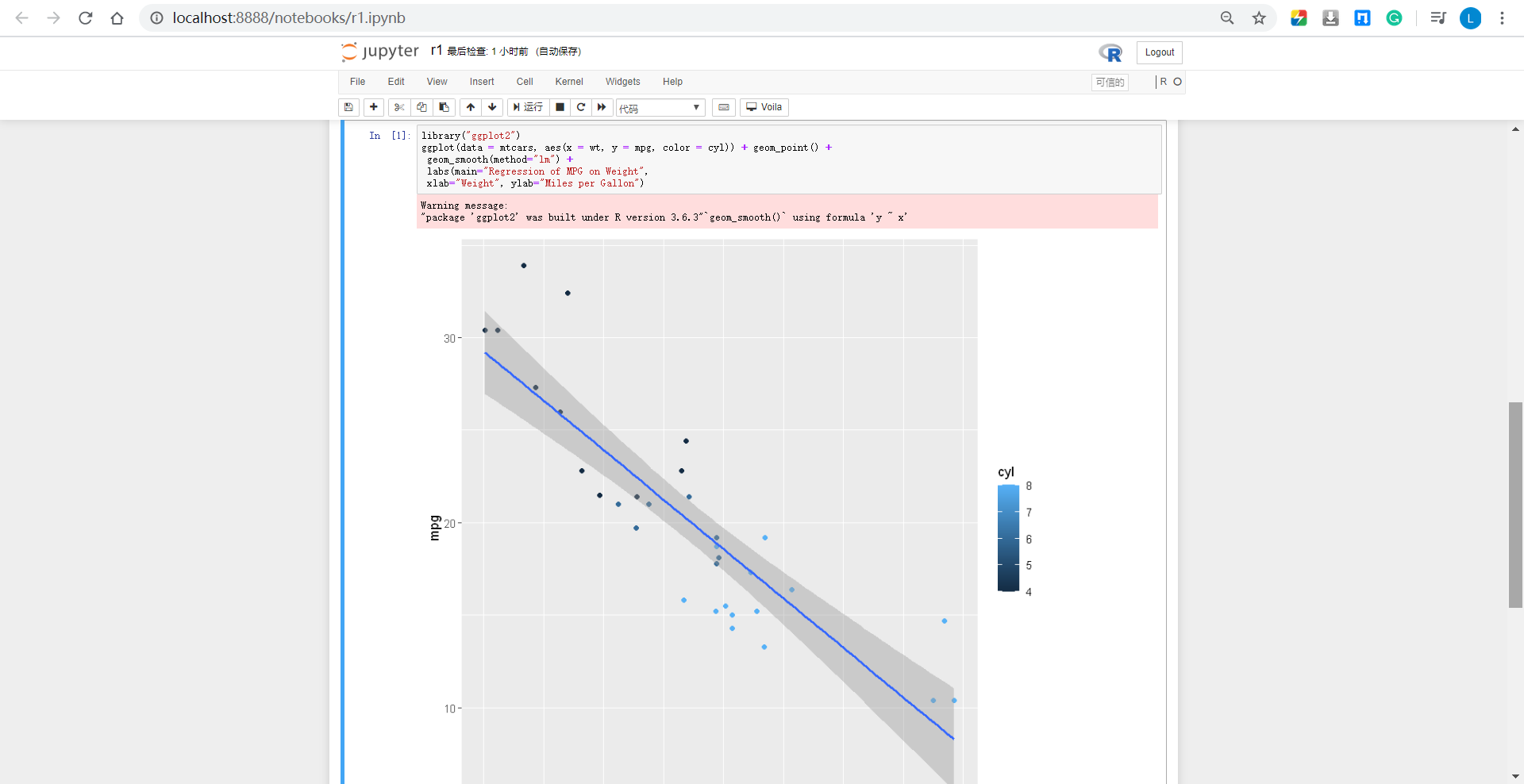Interrupt the kernel with the stop icon

pyautogui.click(x=560, y=107)
